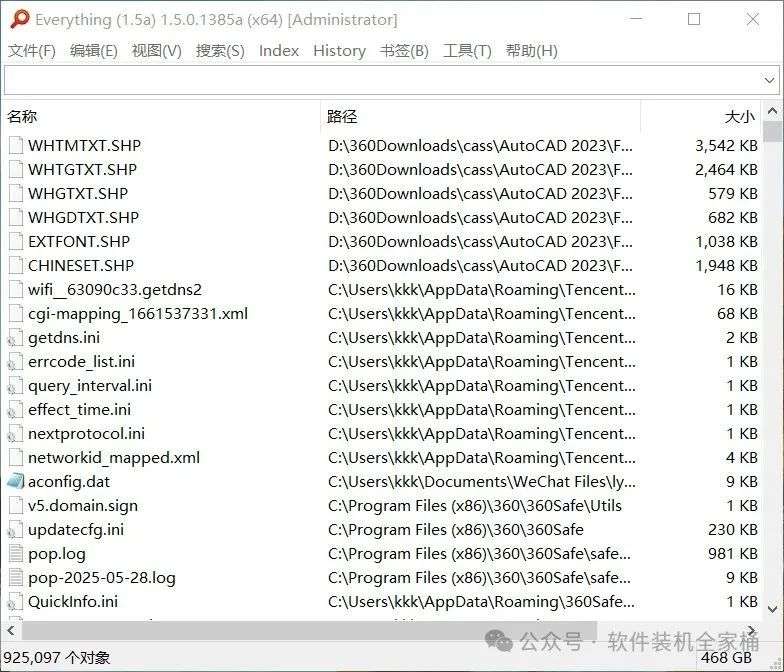Screen dimensions: 784x672
Task: Click the getdns.ini settings file icon
Action: [15, 338]
